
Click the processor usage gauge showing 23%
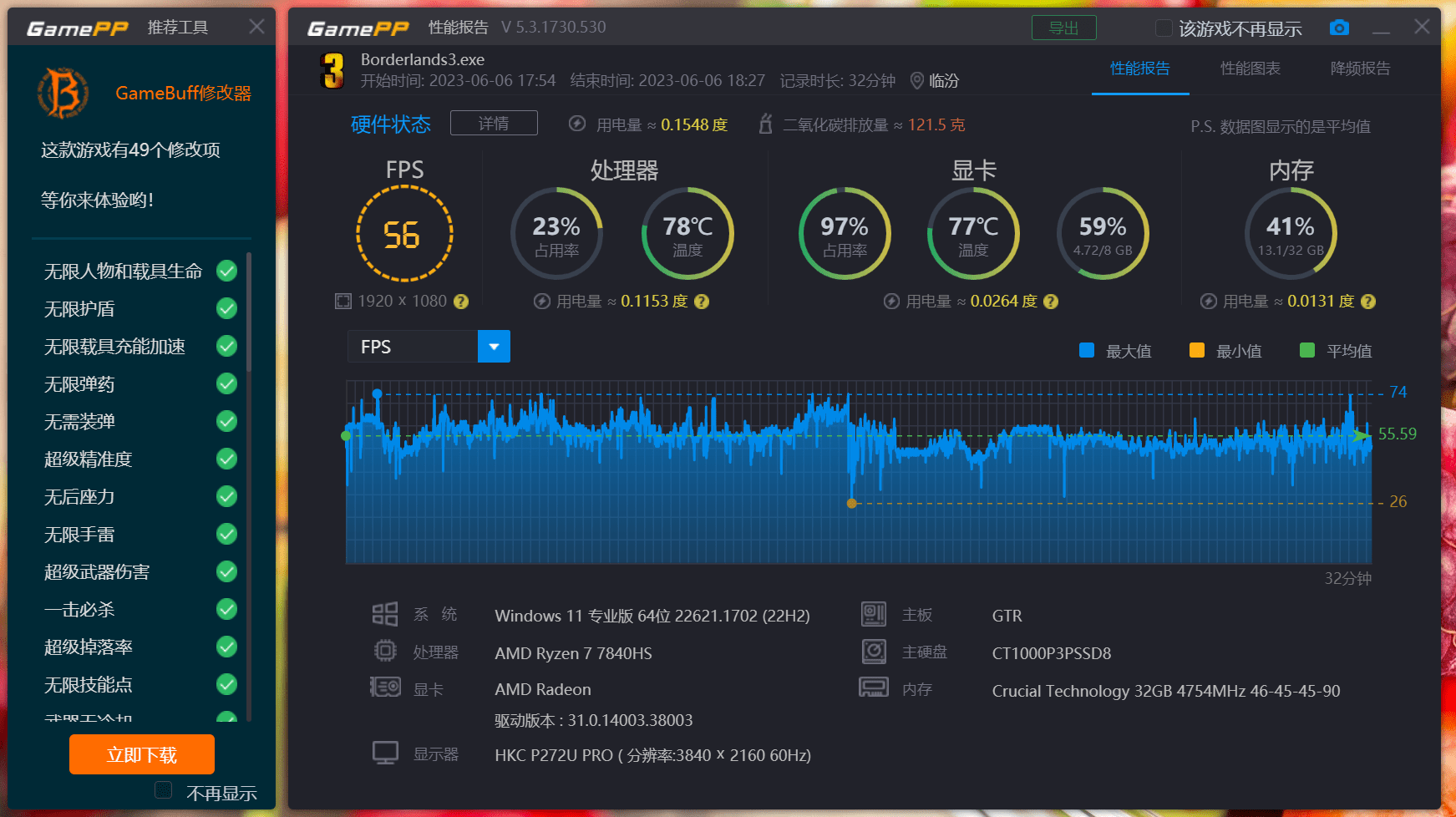(x=556, y=234)
